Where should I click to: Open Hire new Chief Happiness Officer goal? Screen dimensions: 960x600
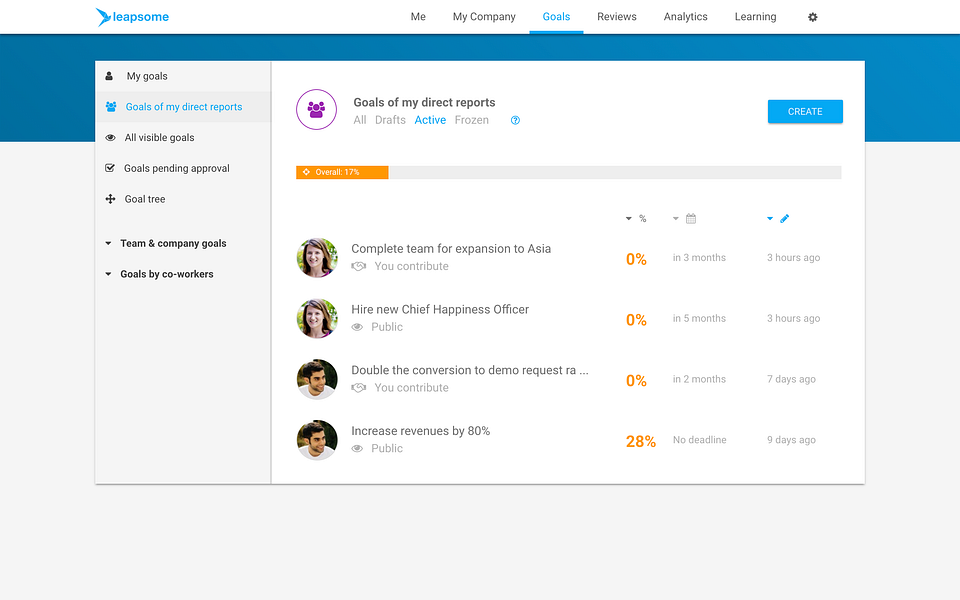click(440, 309)
